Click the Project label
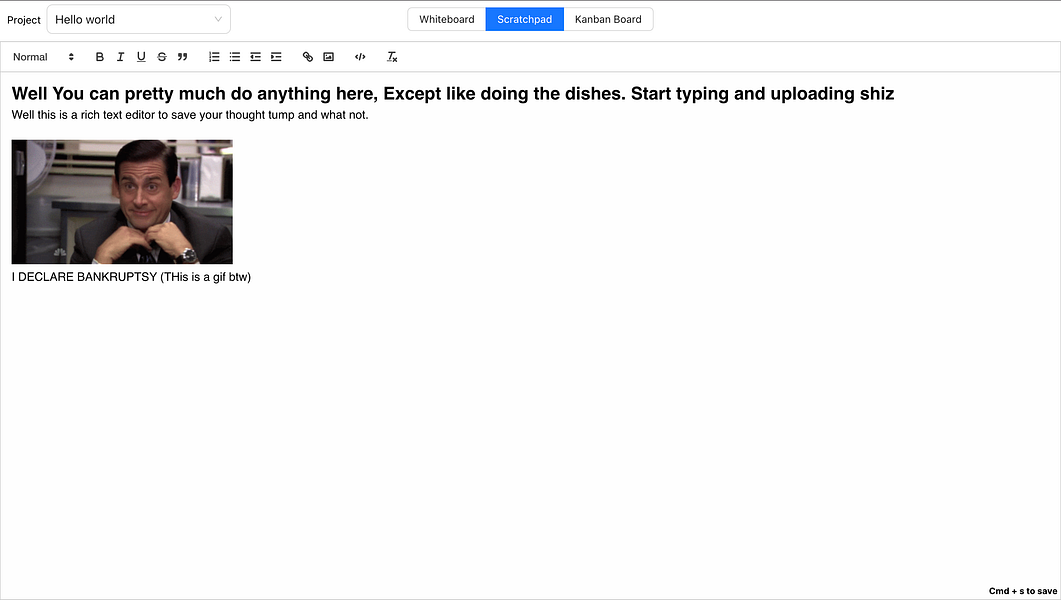The width and height of the screenshot is (1061, 600). (24, 20)
